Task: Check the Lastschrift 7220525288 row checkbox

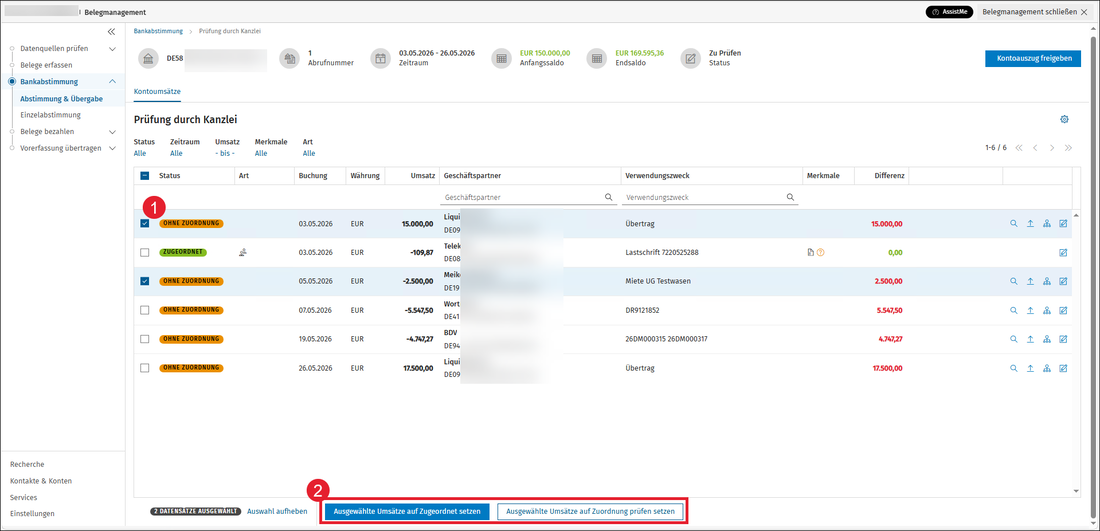Action: (145, 253)
